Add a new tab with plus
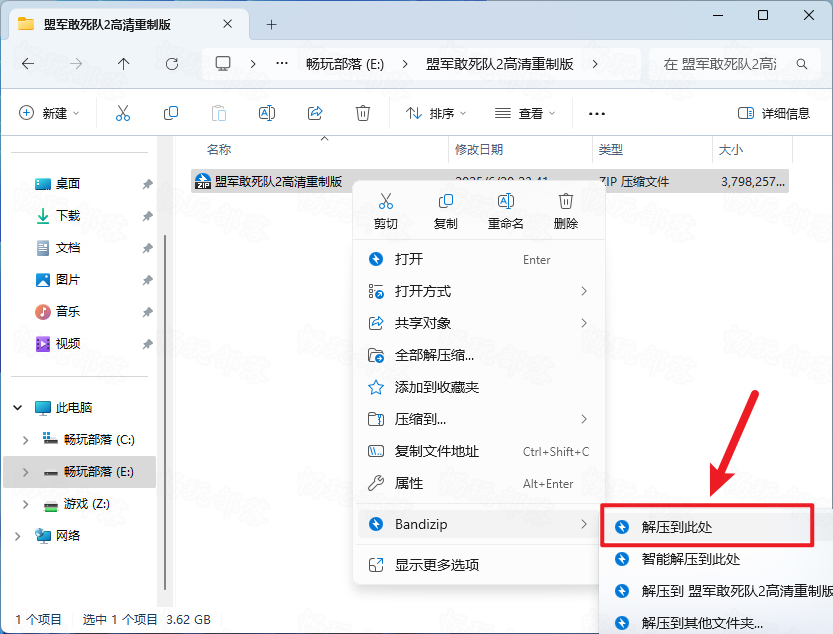The image size is (833, 634). [271, 24]
